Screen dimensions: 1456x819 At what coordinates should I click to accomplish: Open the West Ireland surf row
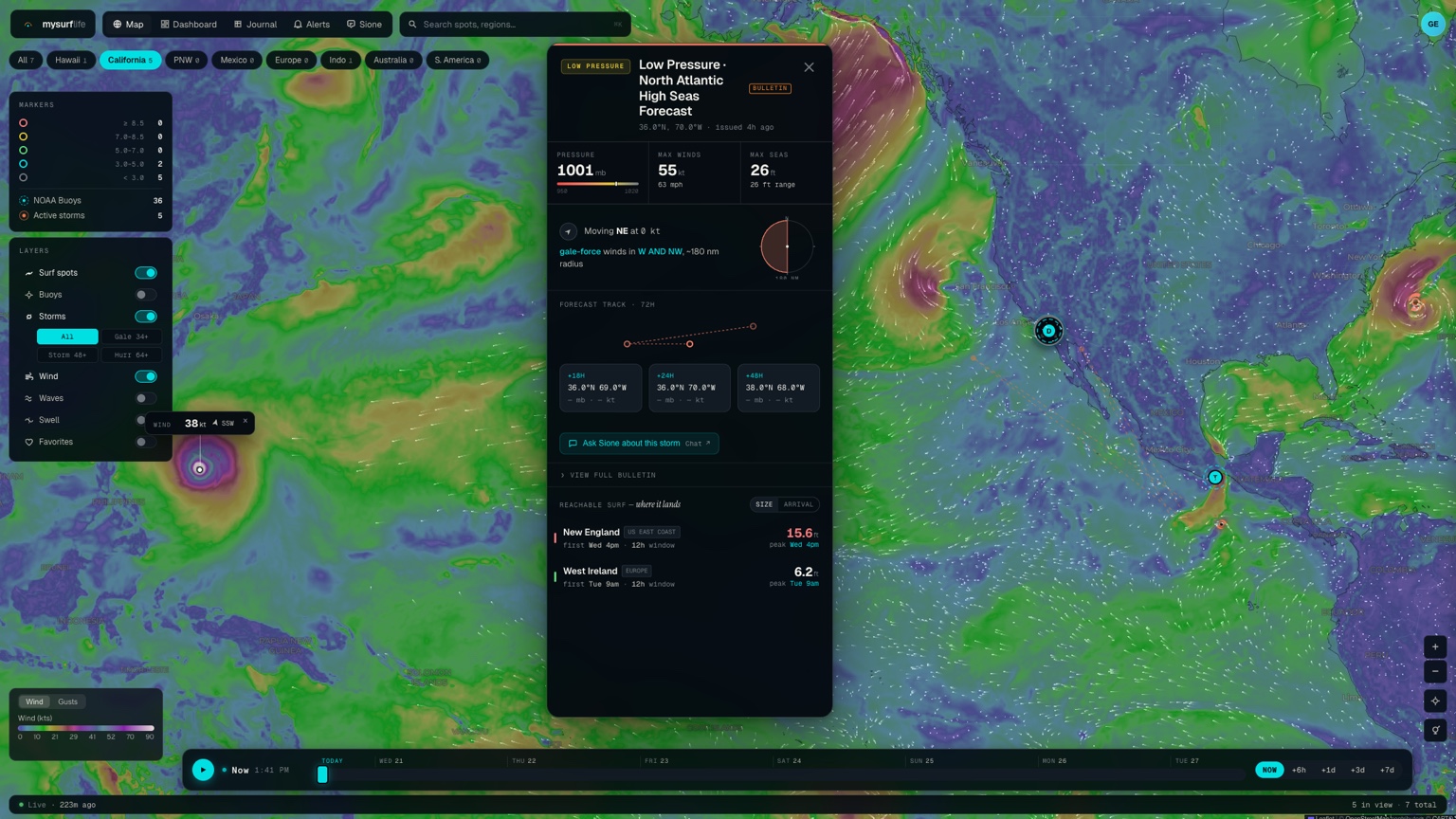coord(689,576)
